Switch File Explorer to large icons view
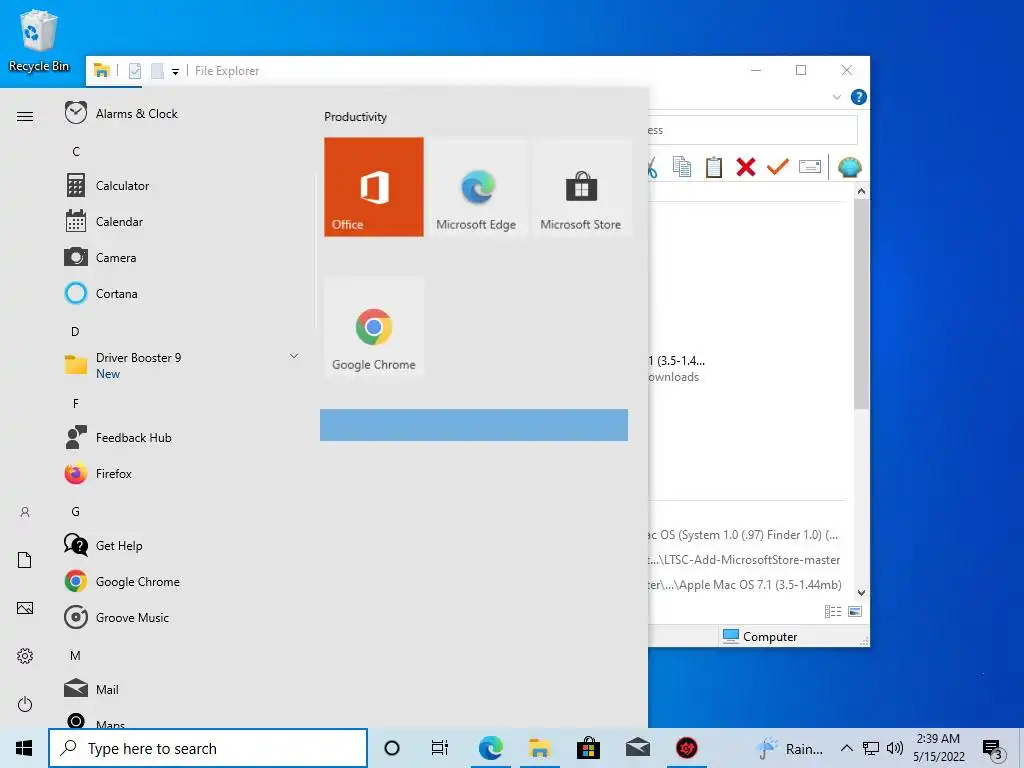The height and width of the screenshot is (768, 1024). 855,611
